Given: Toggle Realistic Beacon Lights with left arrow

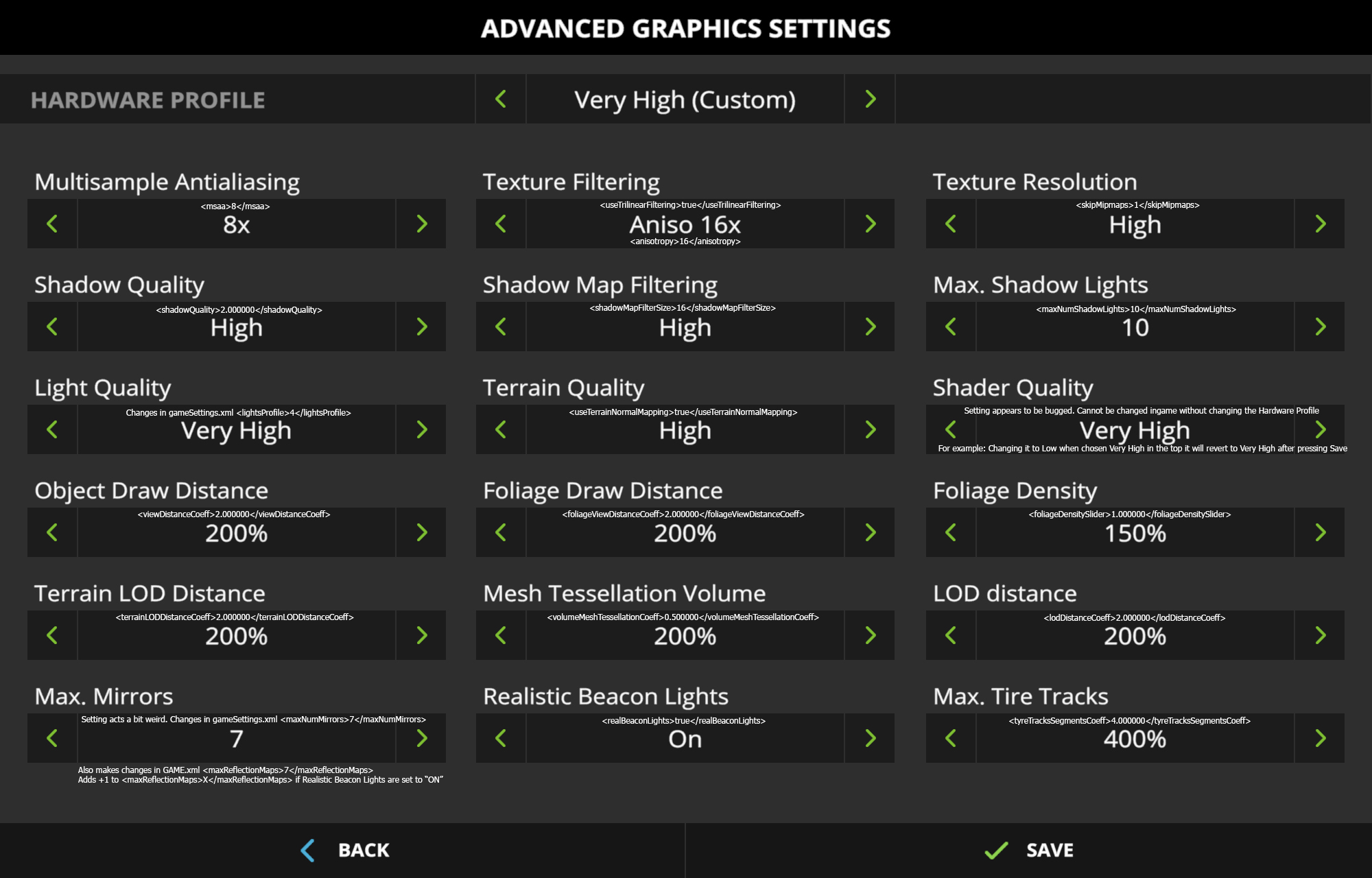Looking at the screenshot, I should tap(501, 738).
